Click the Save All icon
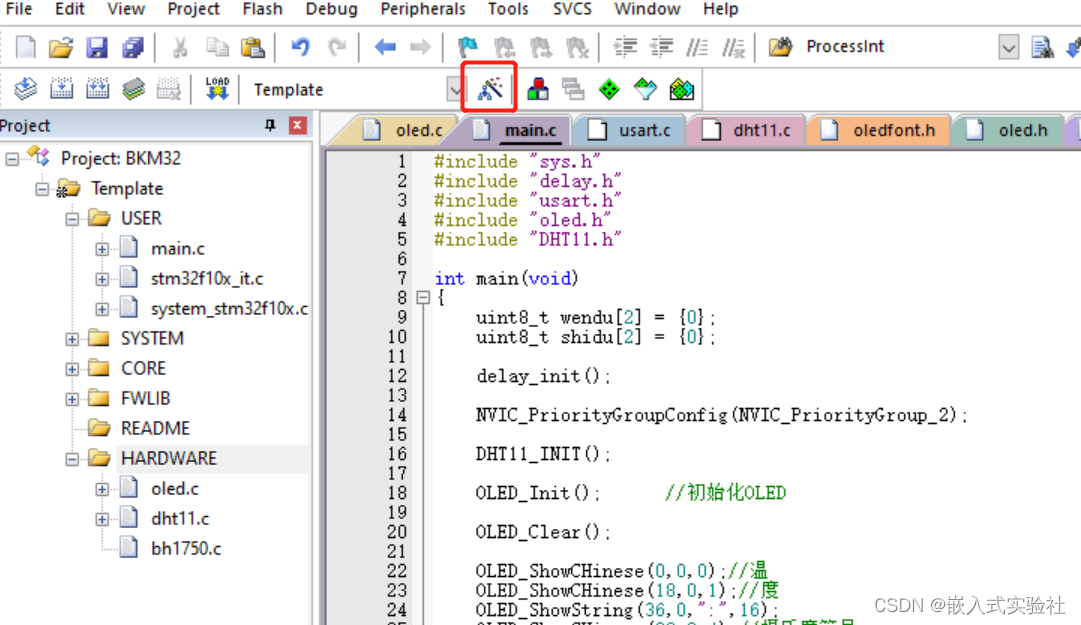 coord(132,47)
